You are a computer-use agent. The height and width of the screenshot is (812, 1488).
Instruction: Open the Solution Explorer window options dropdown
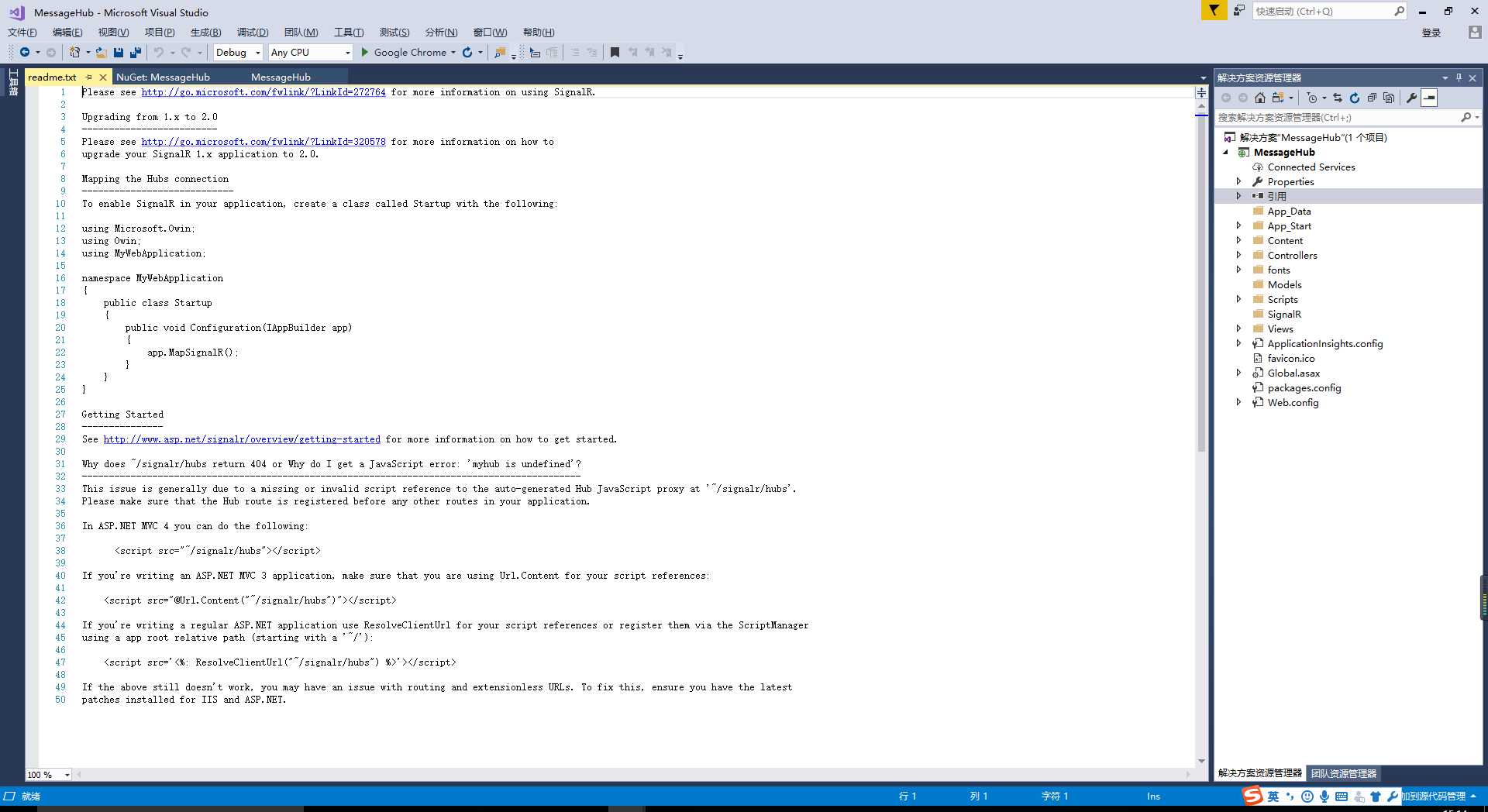[1445, 77]
